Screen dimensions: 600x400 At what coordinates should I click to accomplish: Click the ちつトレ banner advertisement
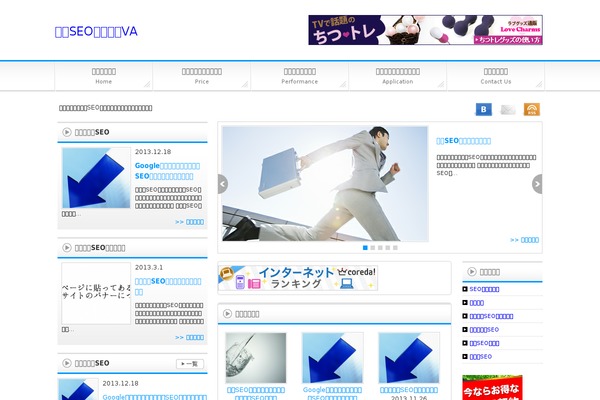[x=426, y=30]
